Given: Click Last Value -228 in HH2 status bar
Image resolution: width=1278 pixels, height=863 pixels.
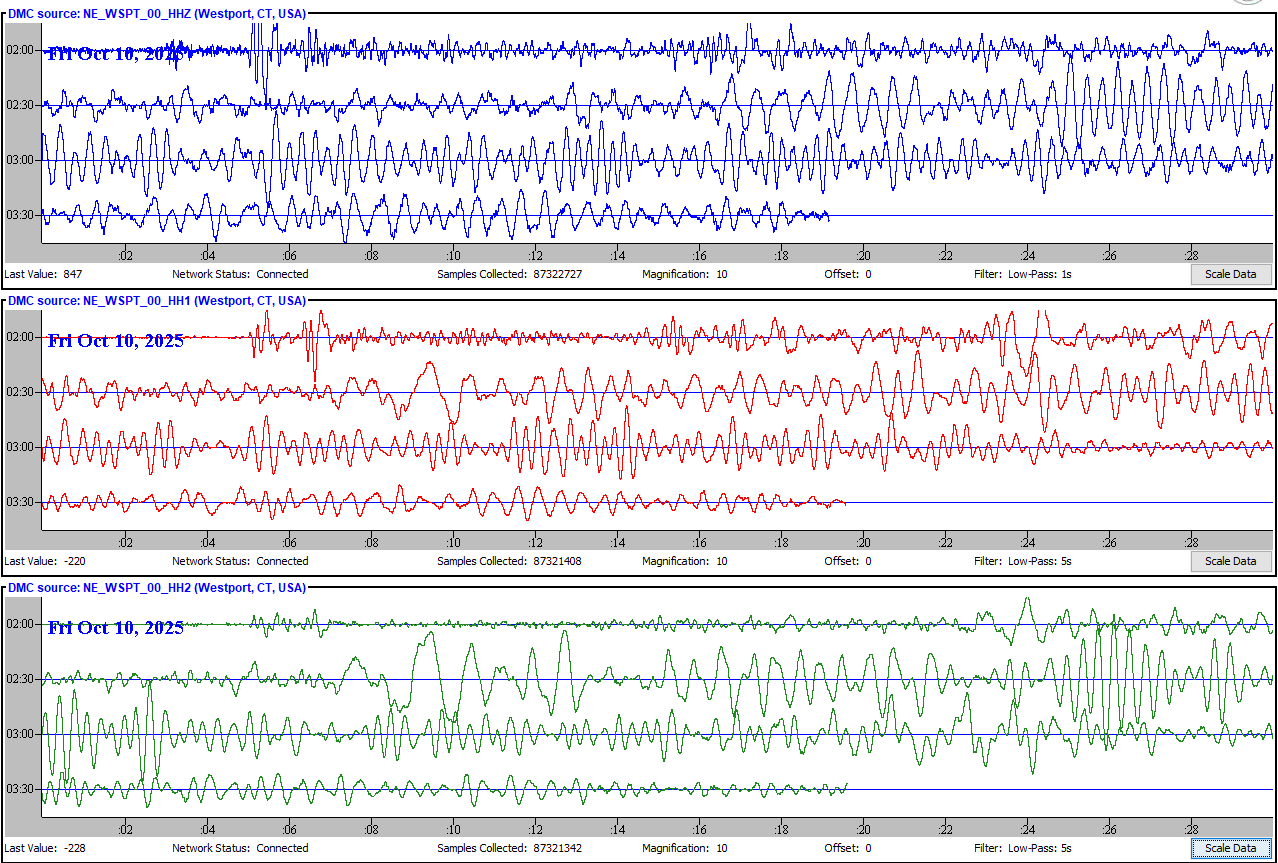Looking at the screenshot, I should [x=44, y=848].
